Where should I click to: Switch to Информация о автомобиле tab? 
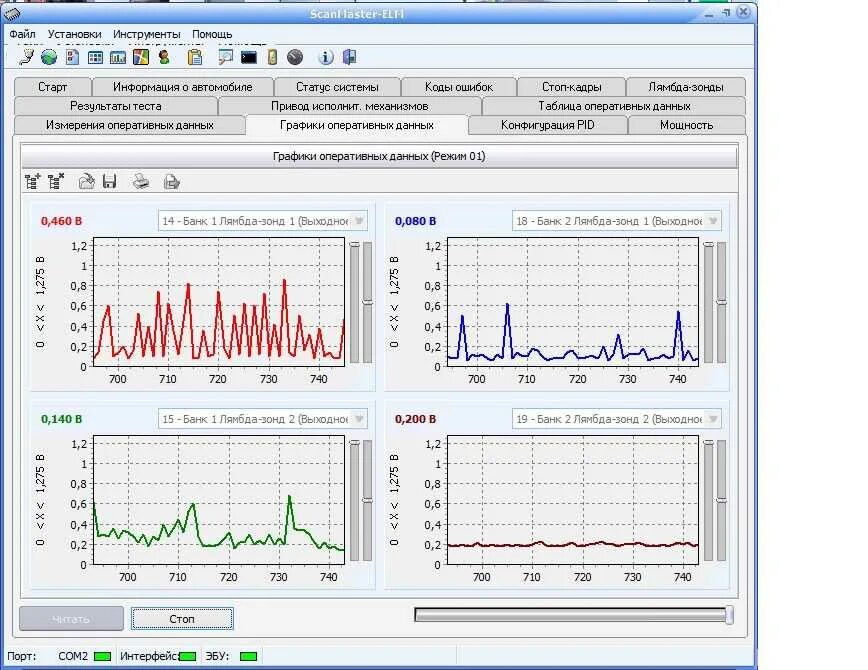[183, 87]
